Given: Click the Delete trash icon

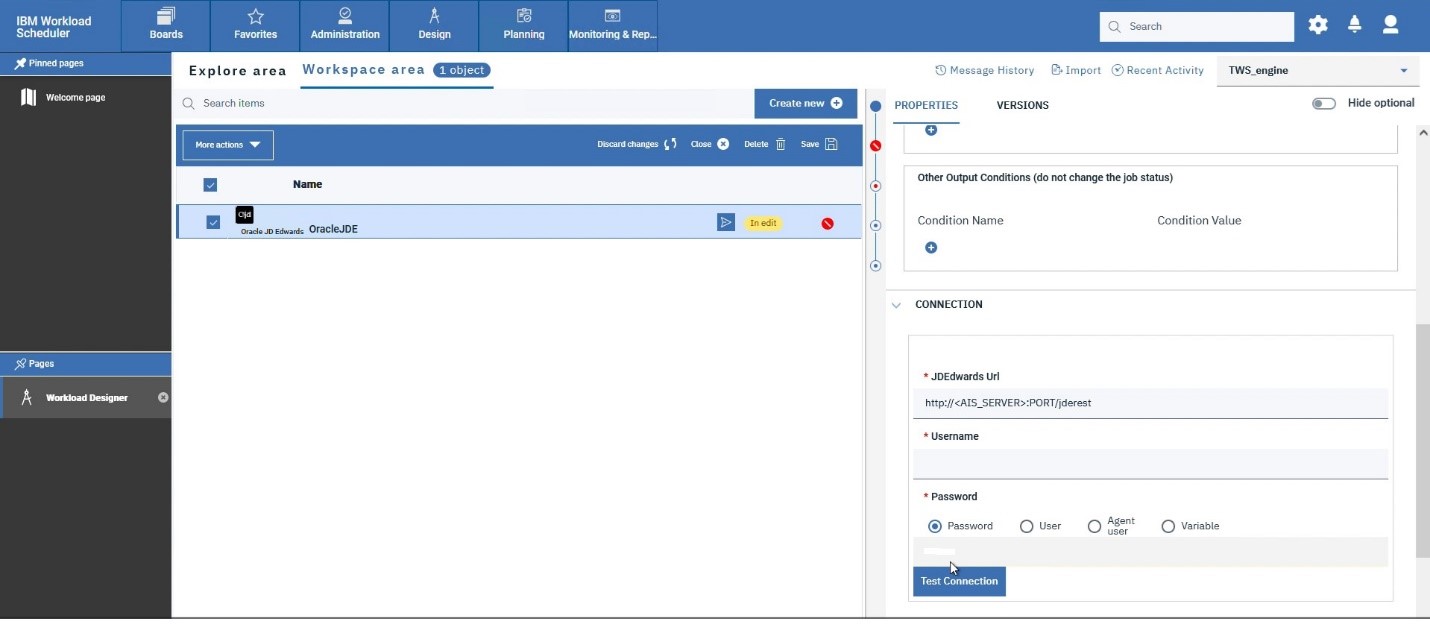Looking at the screenshot, I should click(x=780, y=144).
